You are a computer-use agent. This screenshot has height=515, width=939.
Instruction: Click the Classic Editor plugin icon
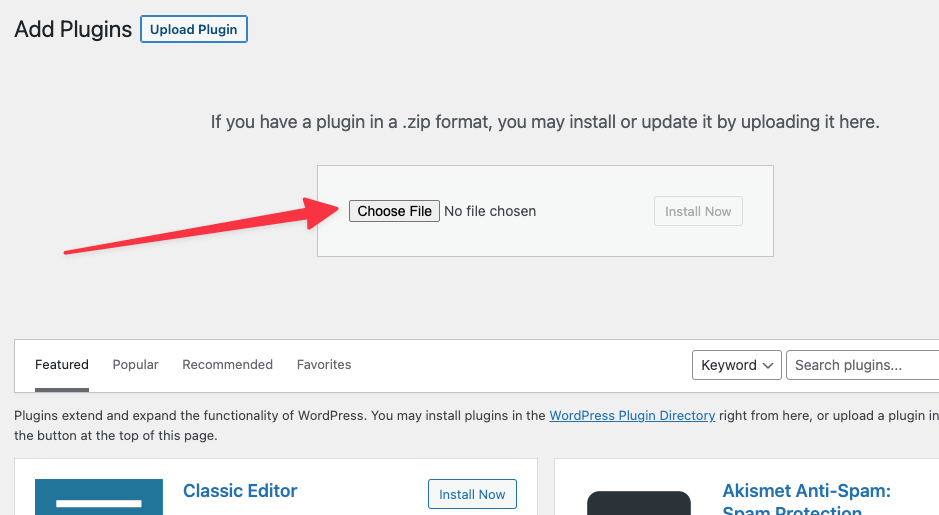coord(99,496)
